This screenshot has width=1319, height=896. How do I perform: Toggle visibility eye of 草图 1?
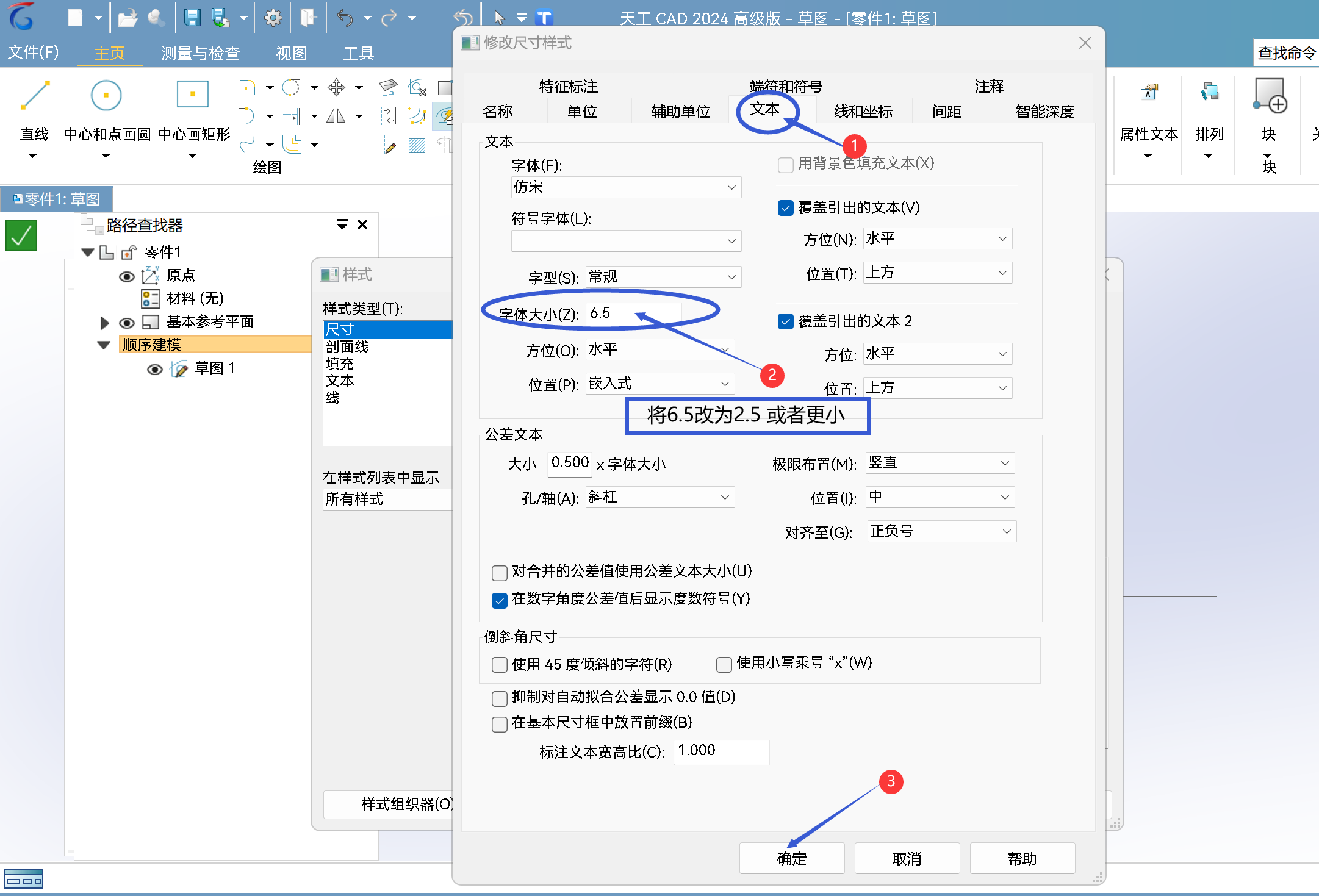155,370
